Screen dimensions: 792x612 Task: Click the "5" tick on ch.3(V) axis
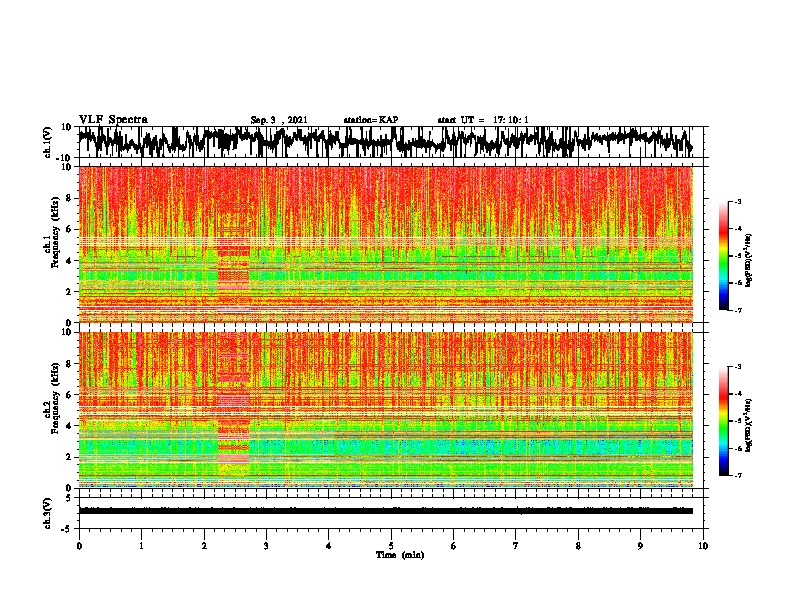(x=69, y=498)
